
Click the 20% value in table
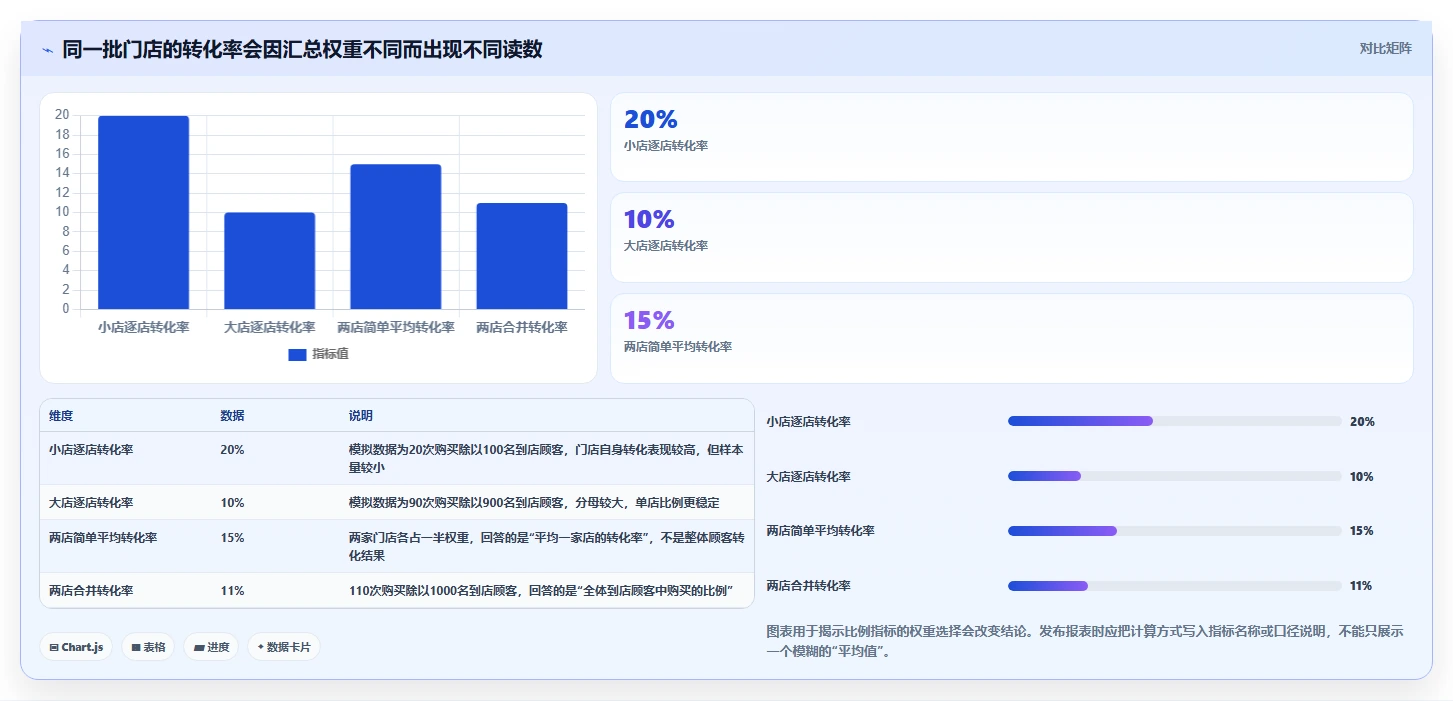coord(232,450)
